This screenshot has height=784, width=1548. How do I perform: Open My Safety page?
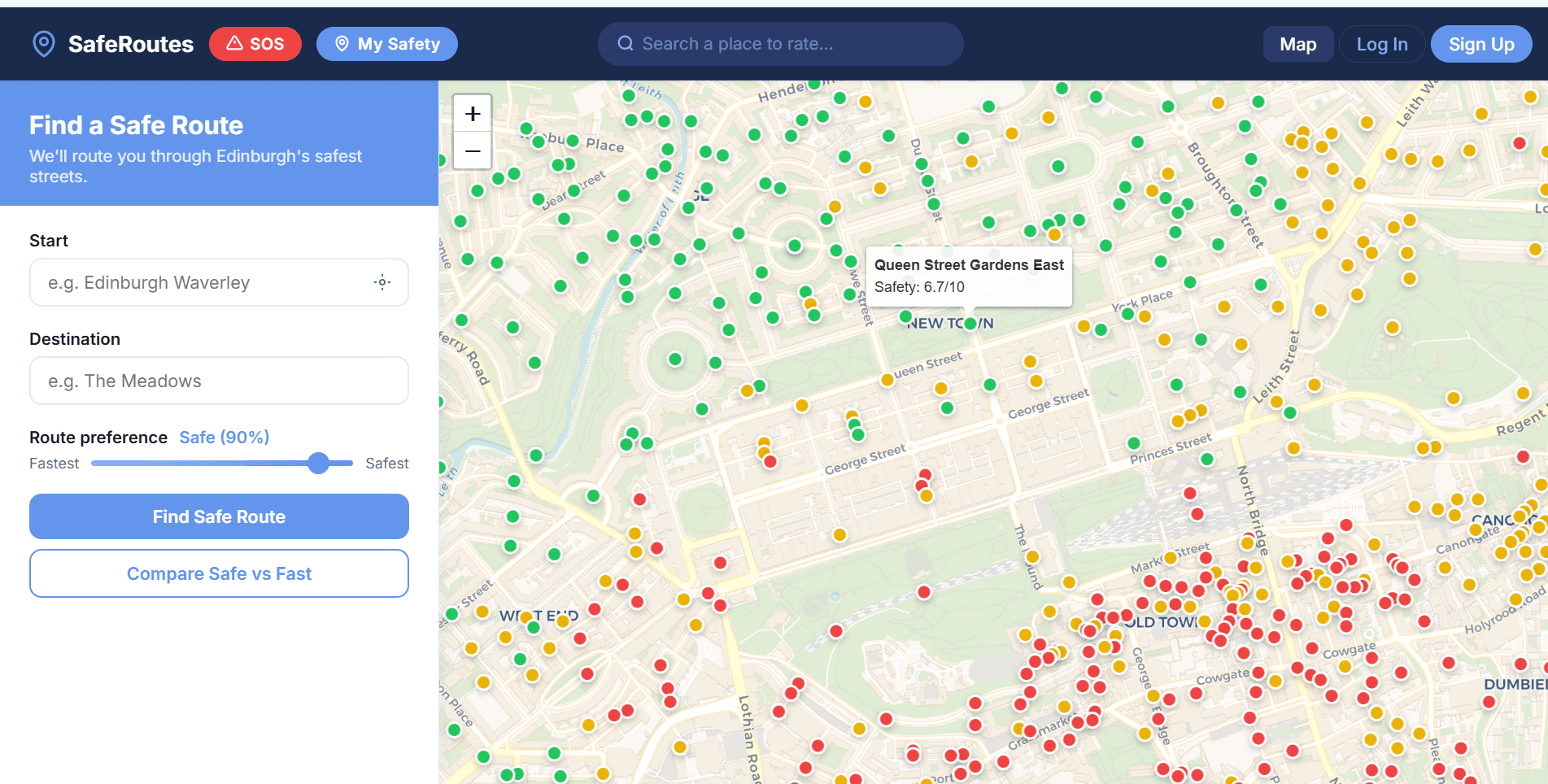(387, 44)
